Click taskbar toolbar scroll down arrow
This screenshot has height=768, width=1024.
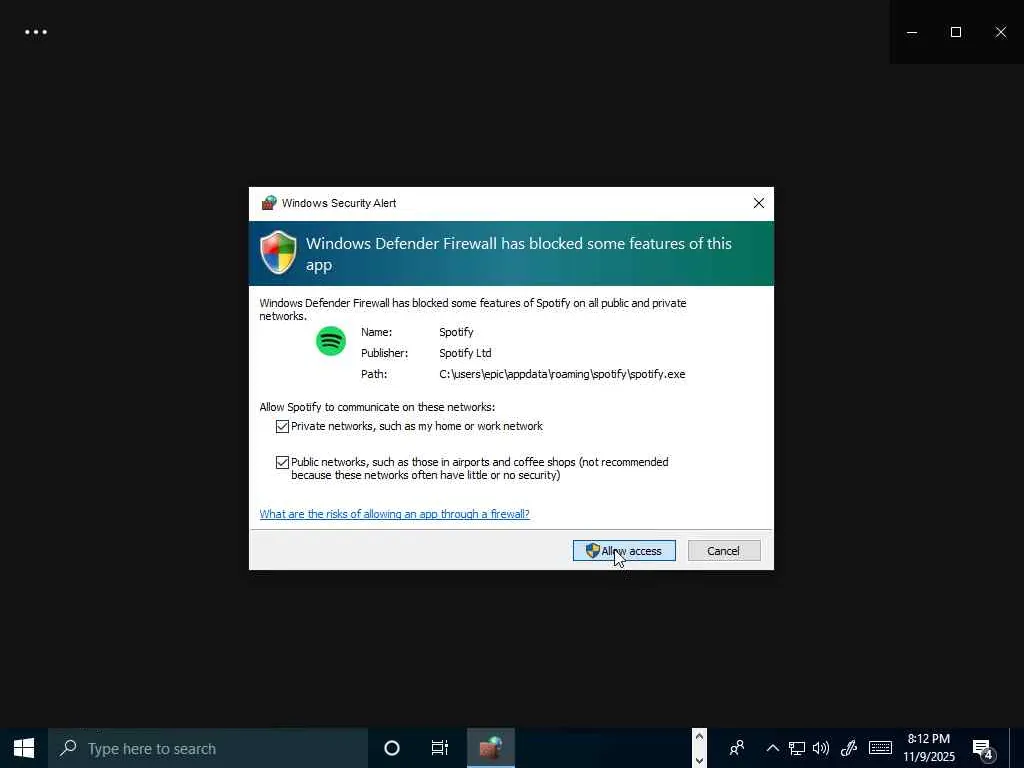pos(699,760)
